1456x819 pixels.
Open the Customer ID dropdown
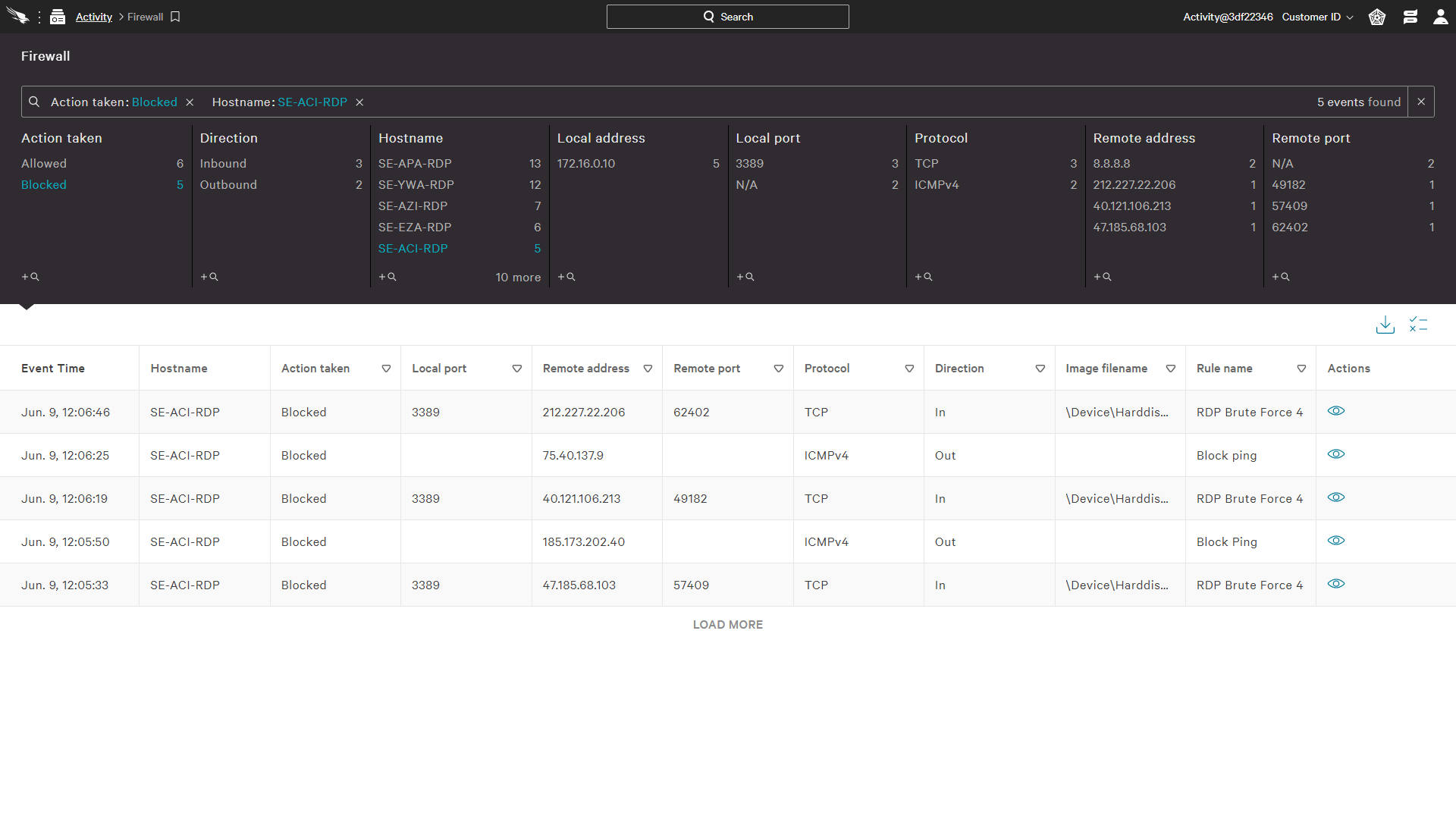[x=1317, y=17]
